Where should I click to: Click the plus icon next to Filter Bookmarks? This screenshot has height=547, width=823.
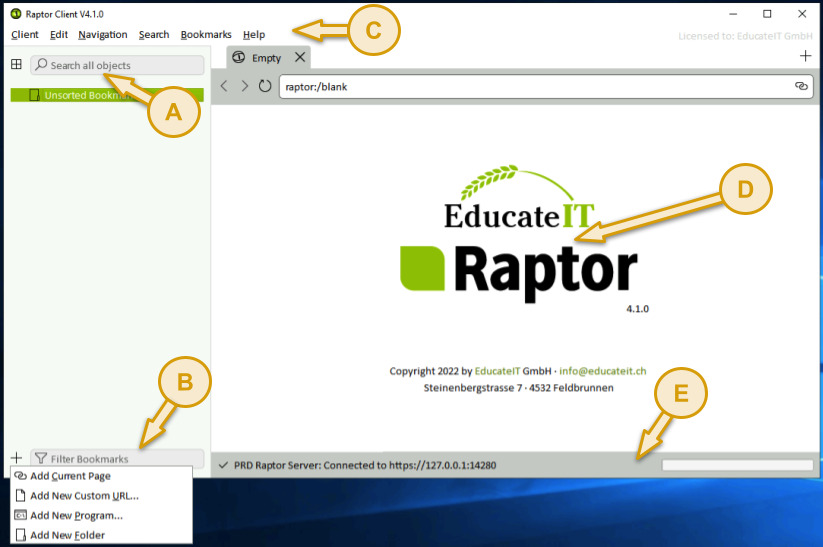point(16,458)
